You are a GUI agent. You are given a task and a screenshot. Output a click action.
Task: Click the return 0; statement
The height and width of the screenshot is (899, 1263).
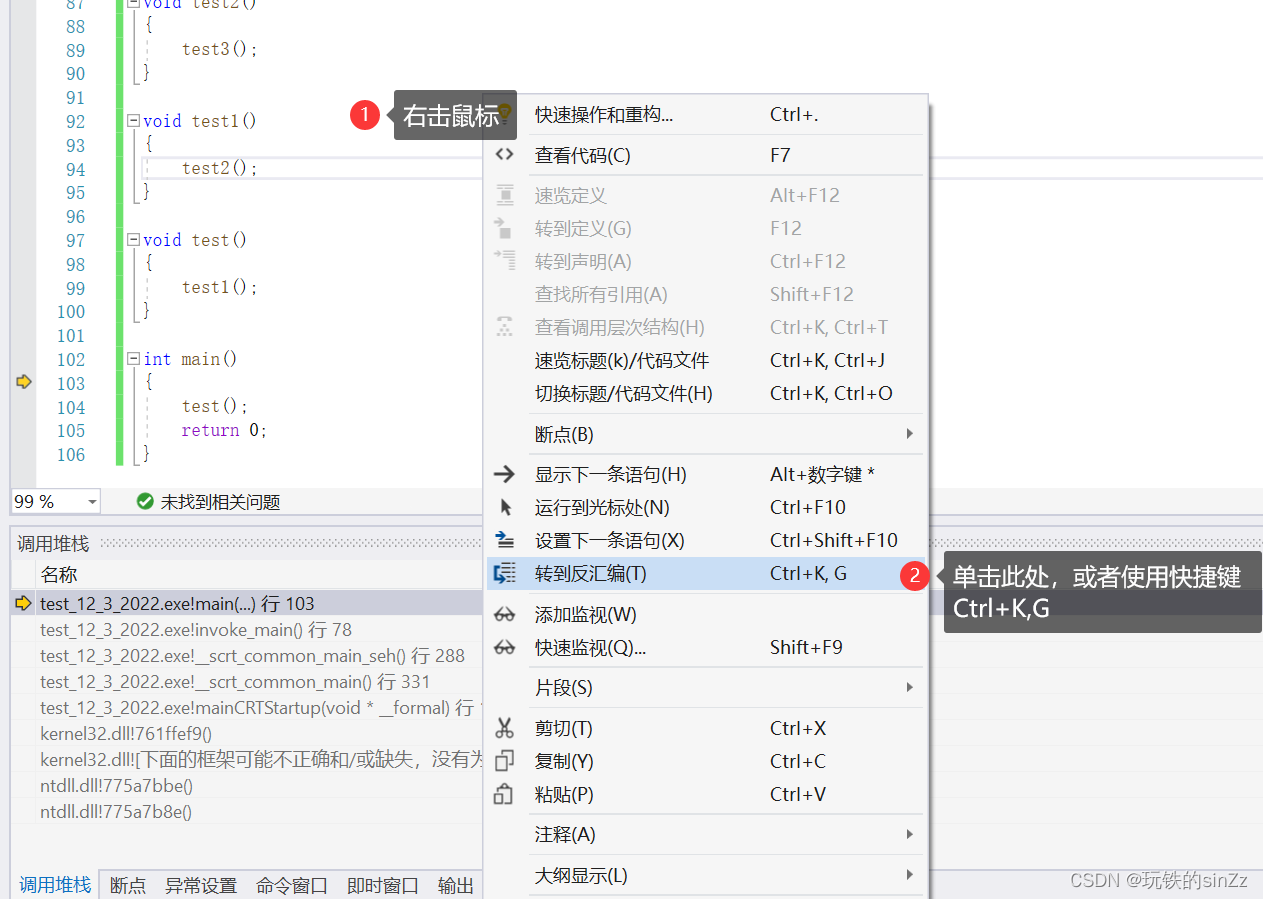pyautogui.click(x=225, y=430)
